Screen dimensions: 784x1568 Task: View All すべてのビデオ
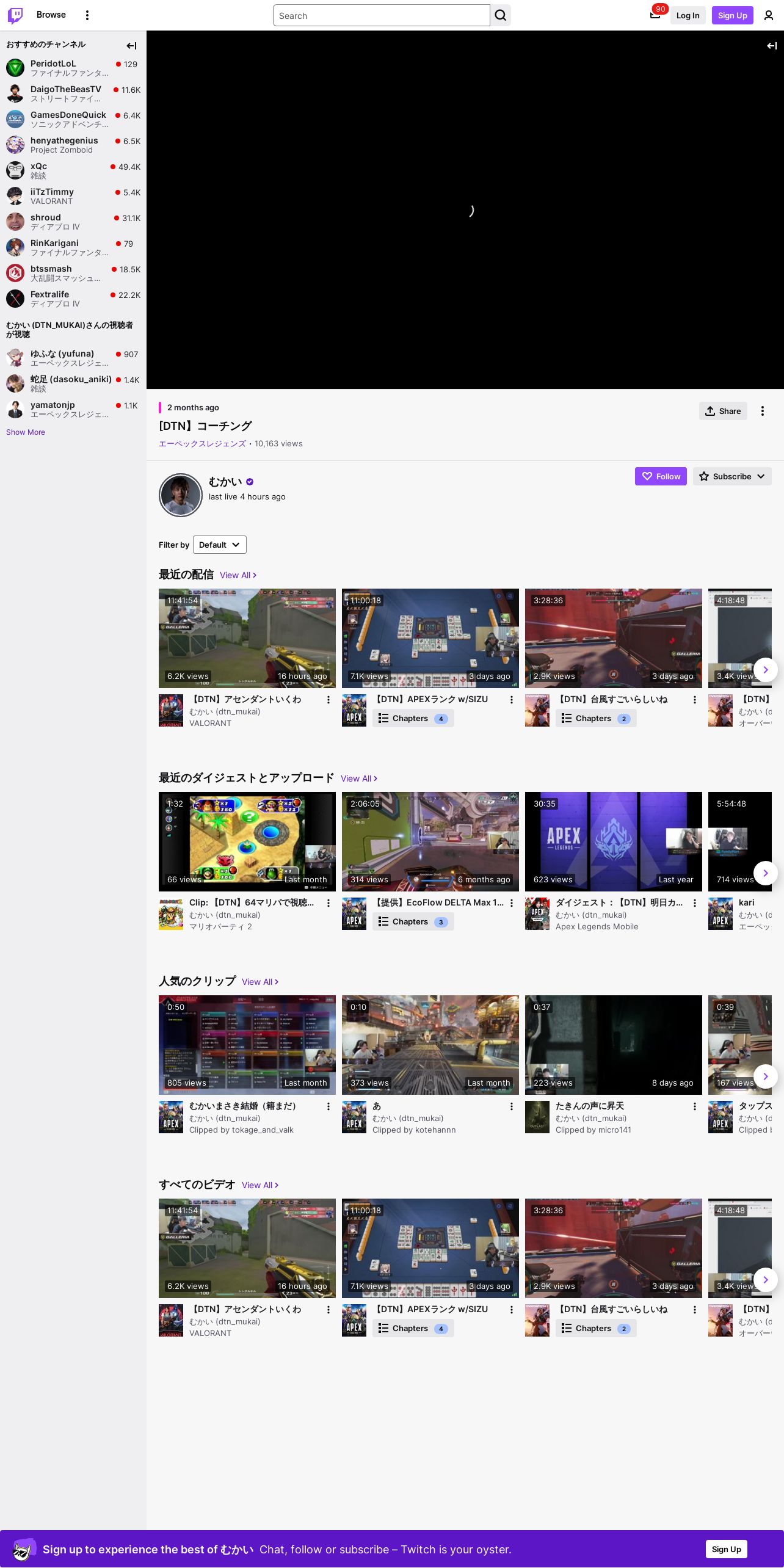point(260,1185)
